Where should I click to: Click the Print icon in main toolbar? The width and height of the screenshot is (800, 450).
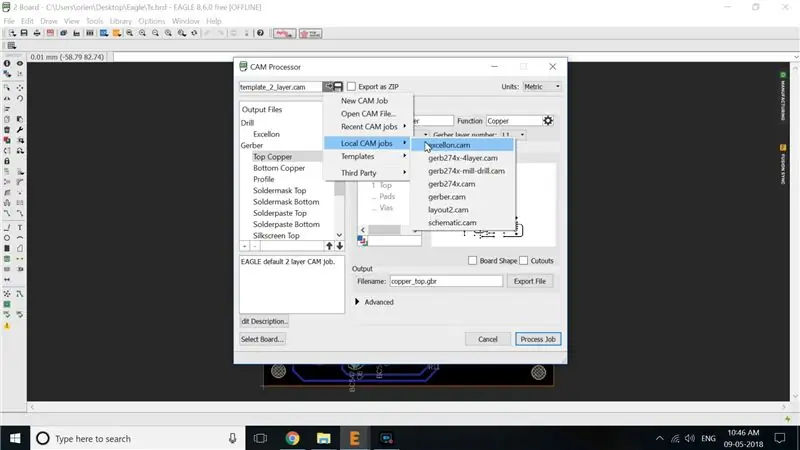(37, 33)
